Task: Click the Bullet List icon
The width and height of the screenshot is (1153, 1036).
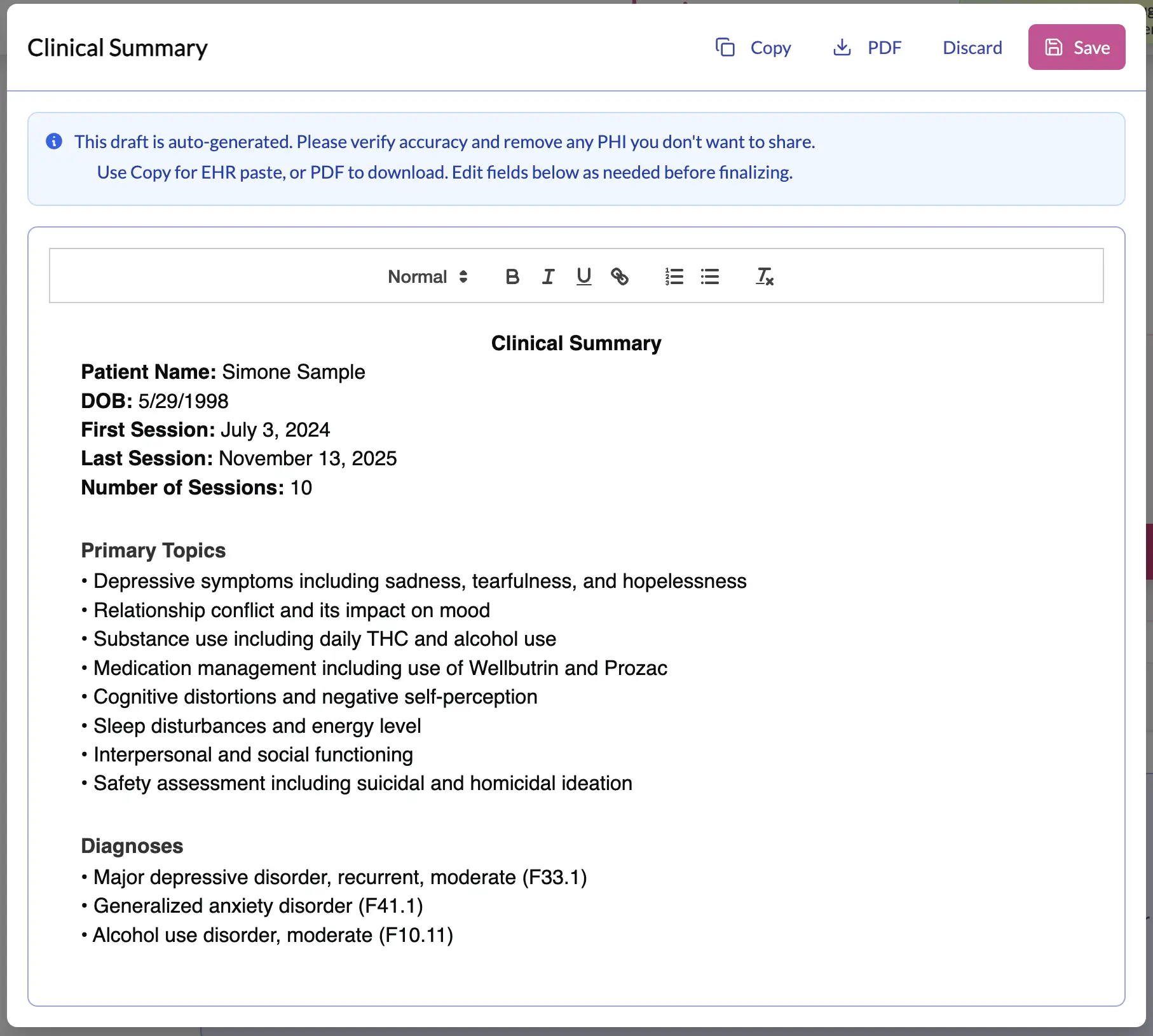Action: 710,276
